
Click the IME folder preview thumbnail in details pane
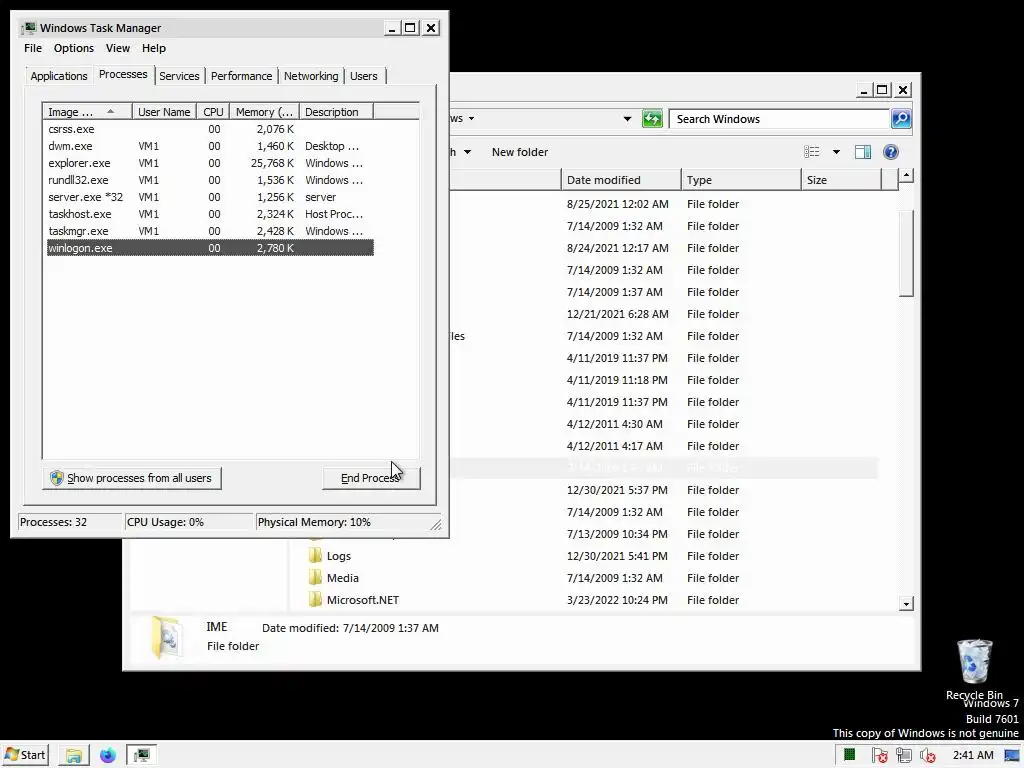tap(167, 637)
